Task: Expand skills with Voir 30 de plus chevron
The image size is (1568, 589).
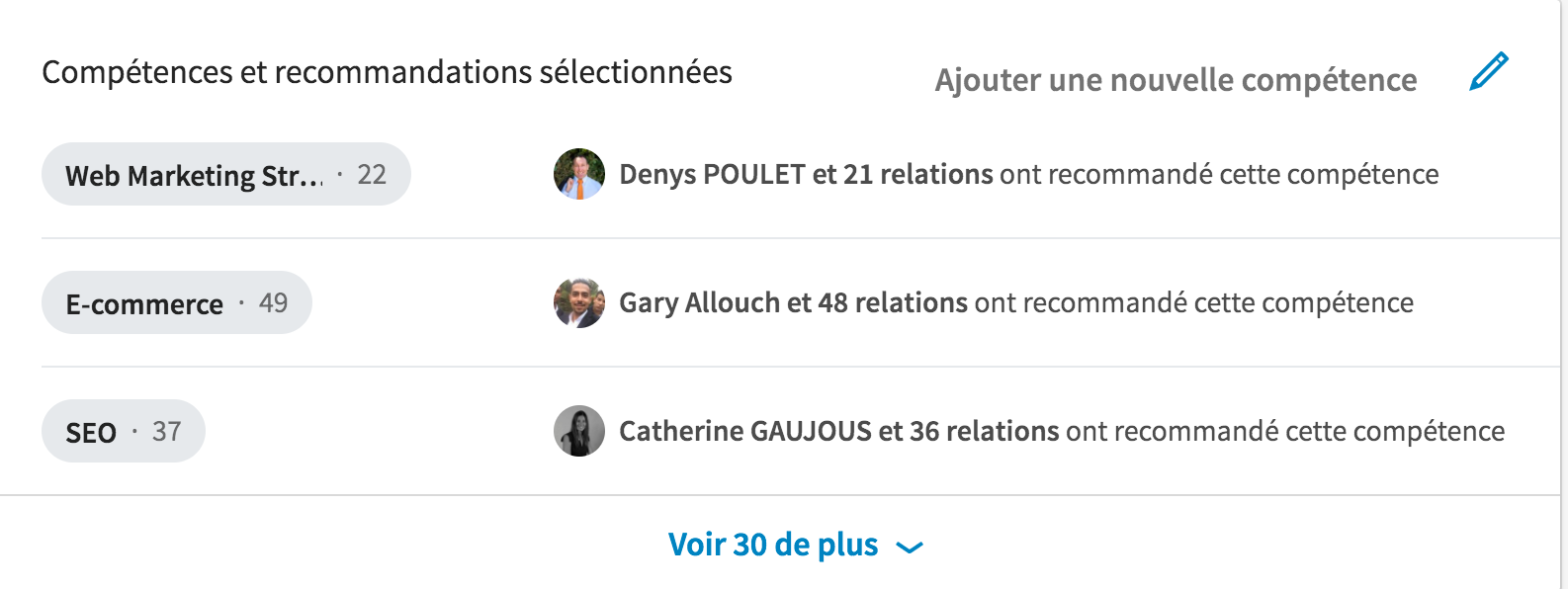Action: 910,547
